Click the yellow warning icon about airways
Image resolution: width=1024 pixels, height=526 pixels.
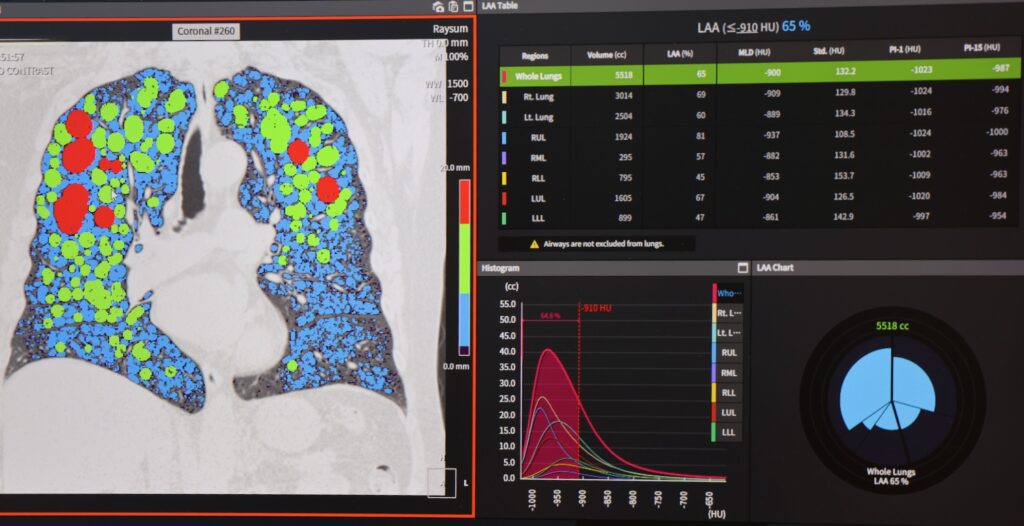534,244
